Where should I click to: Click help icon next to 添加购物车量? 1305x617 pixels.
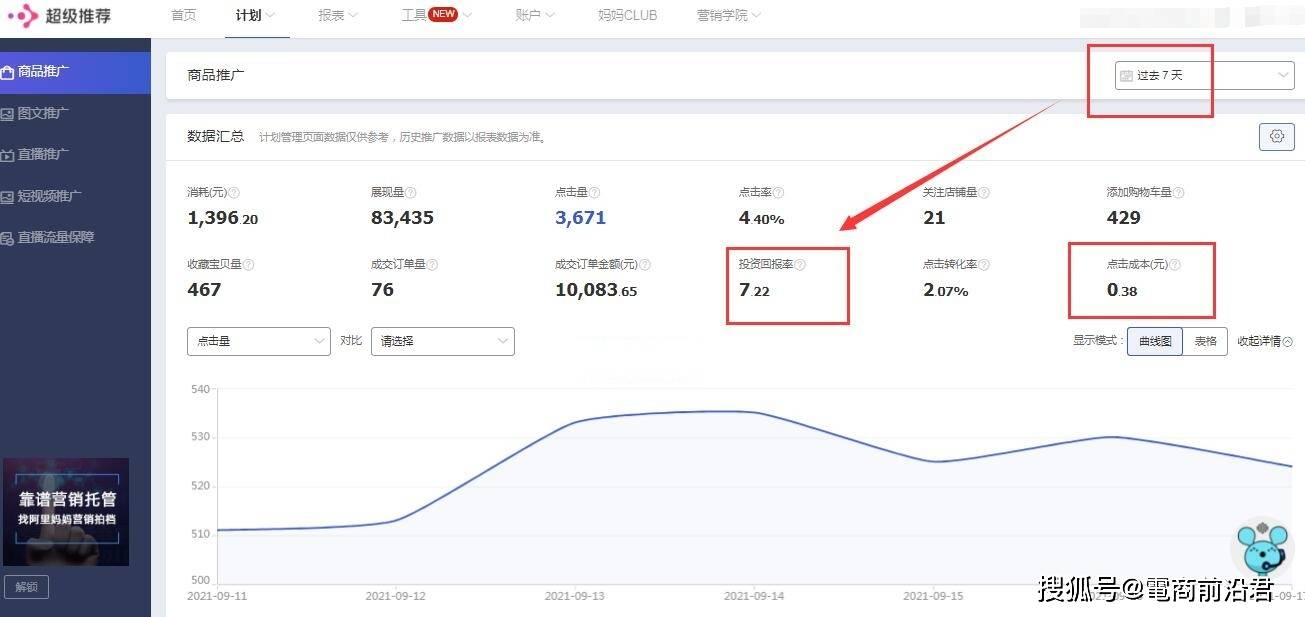(x=1178, y=193)
